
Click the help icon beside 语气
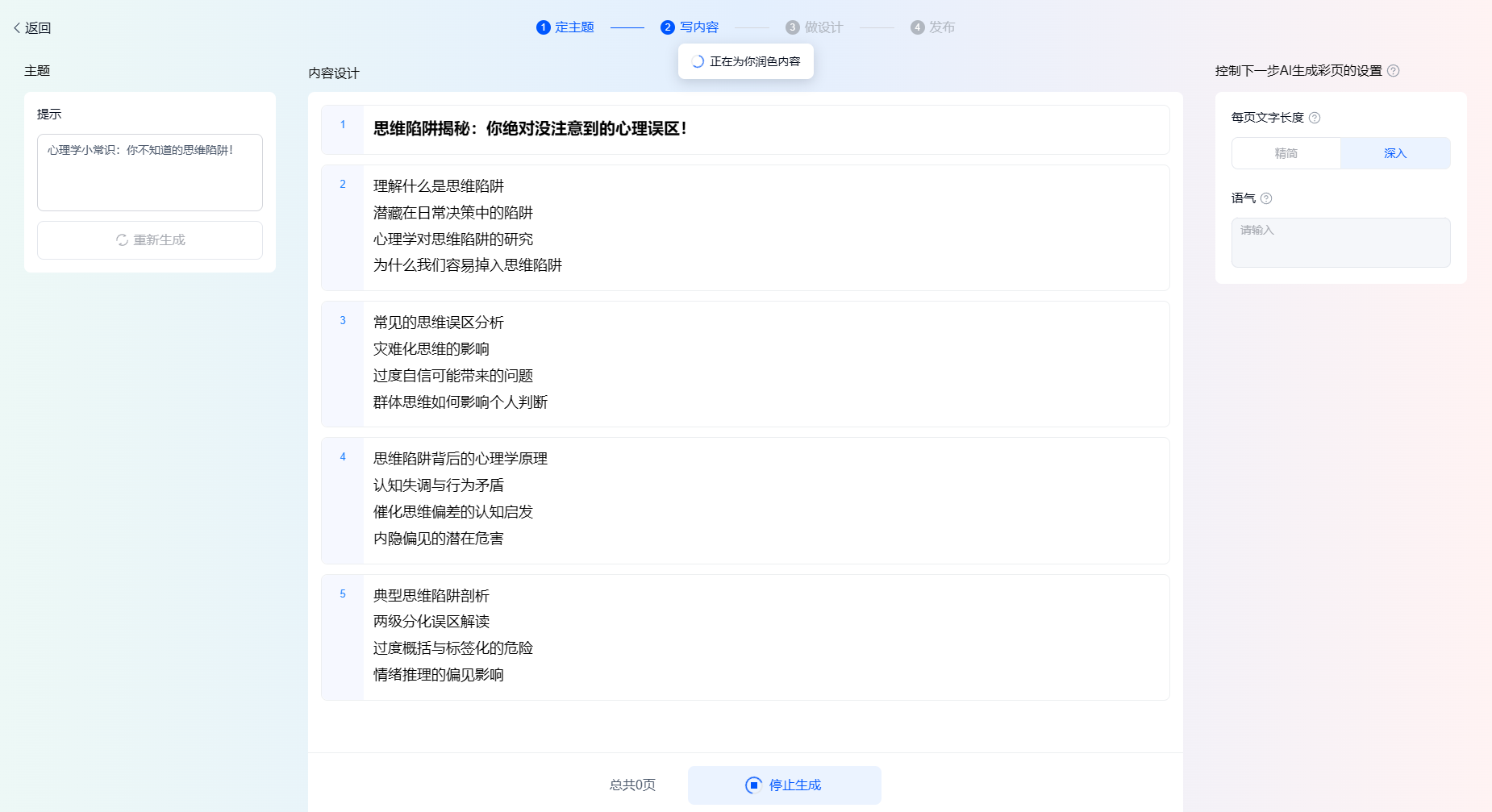coord(1266,198)
